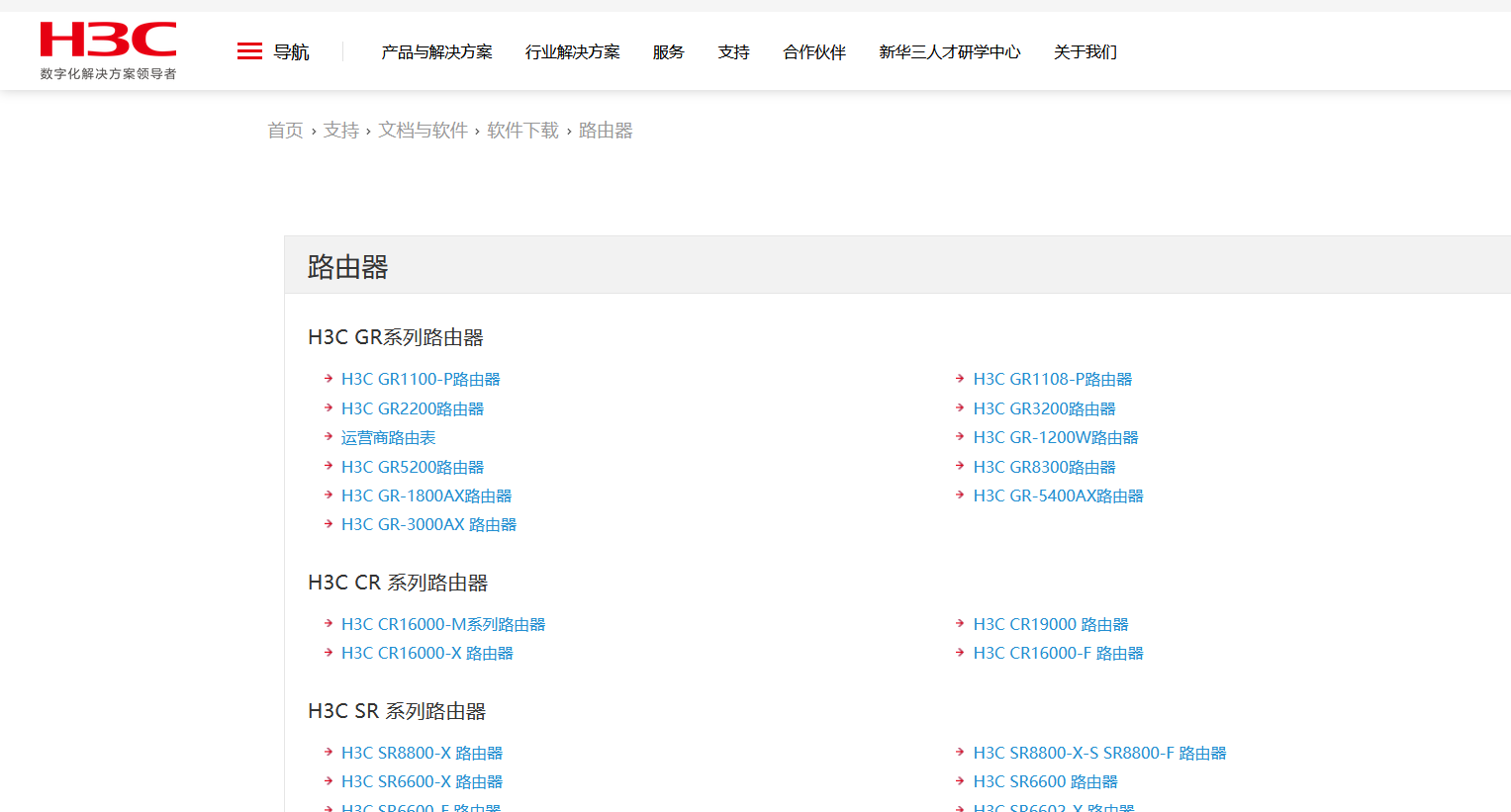Click 导航 label beside hamburger icon
1511x812 pixels.
[291, 52]
